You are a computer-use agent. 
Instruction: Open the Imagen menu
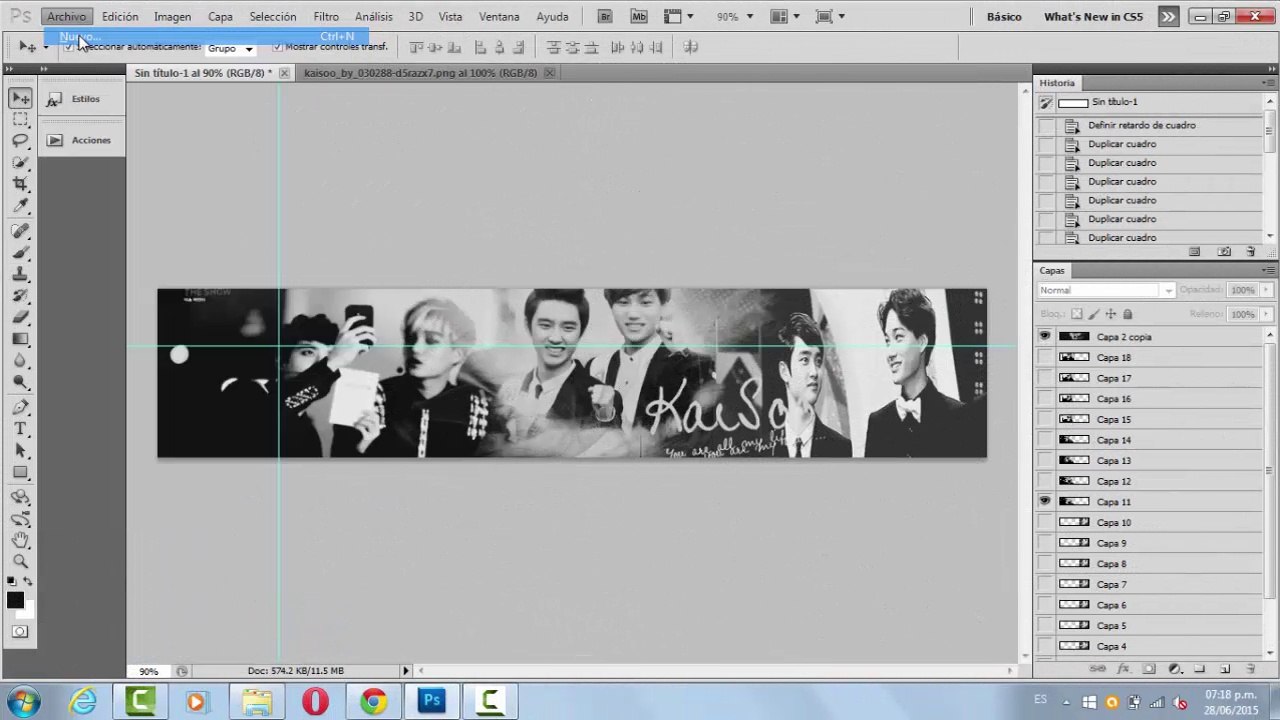click(172, 16)
